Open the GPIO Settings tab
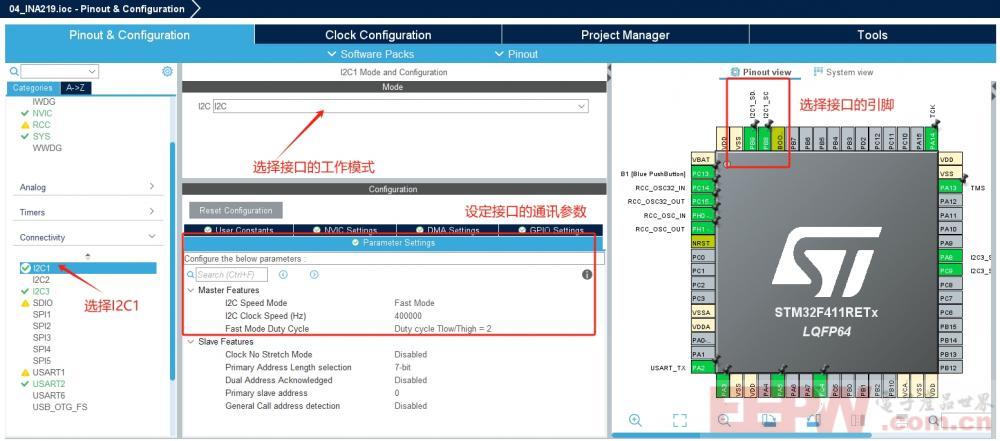1000x441 pixels. pos(552,230)
